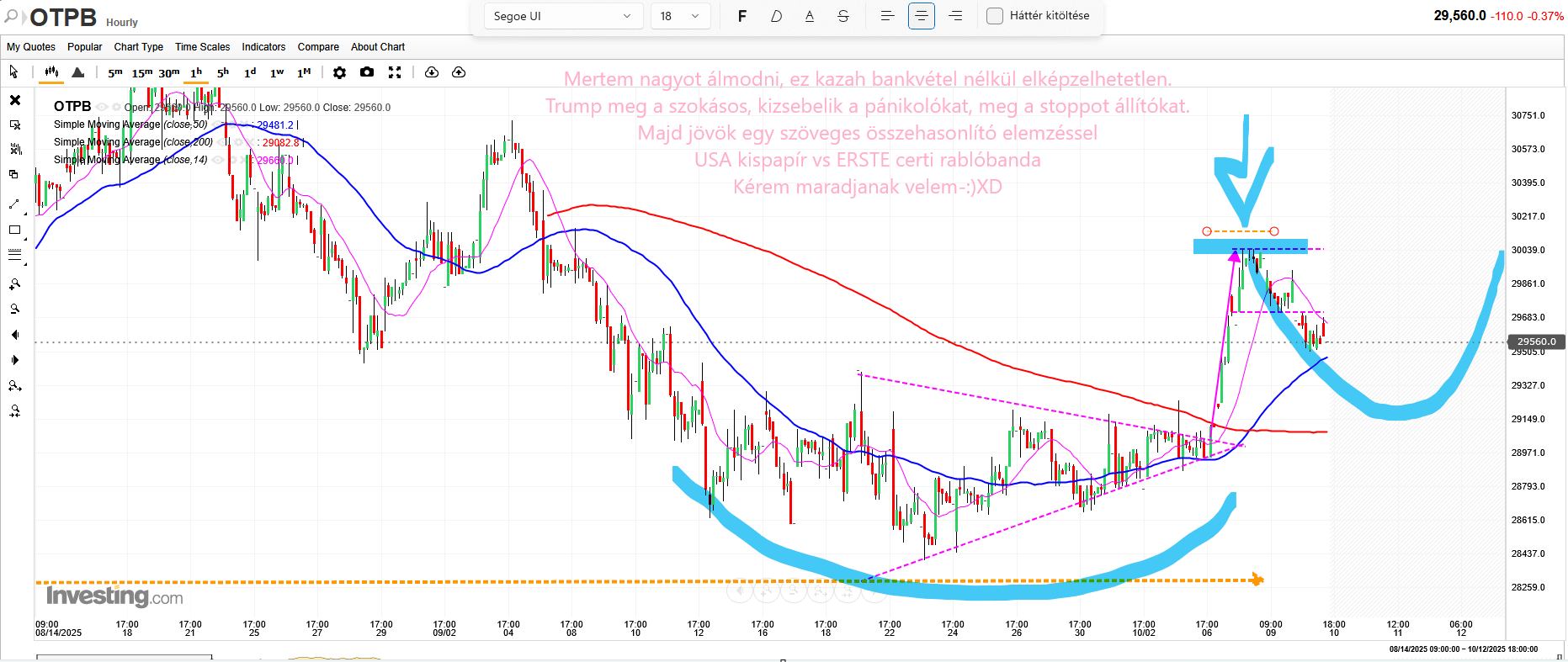Open the Segoe UI font dropdown

coord(563,16)
